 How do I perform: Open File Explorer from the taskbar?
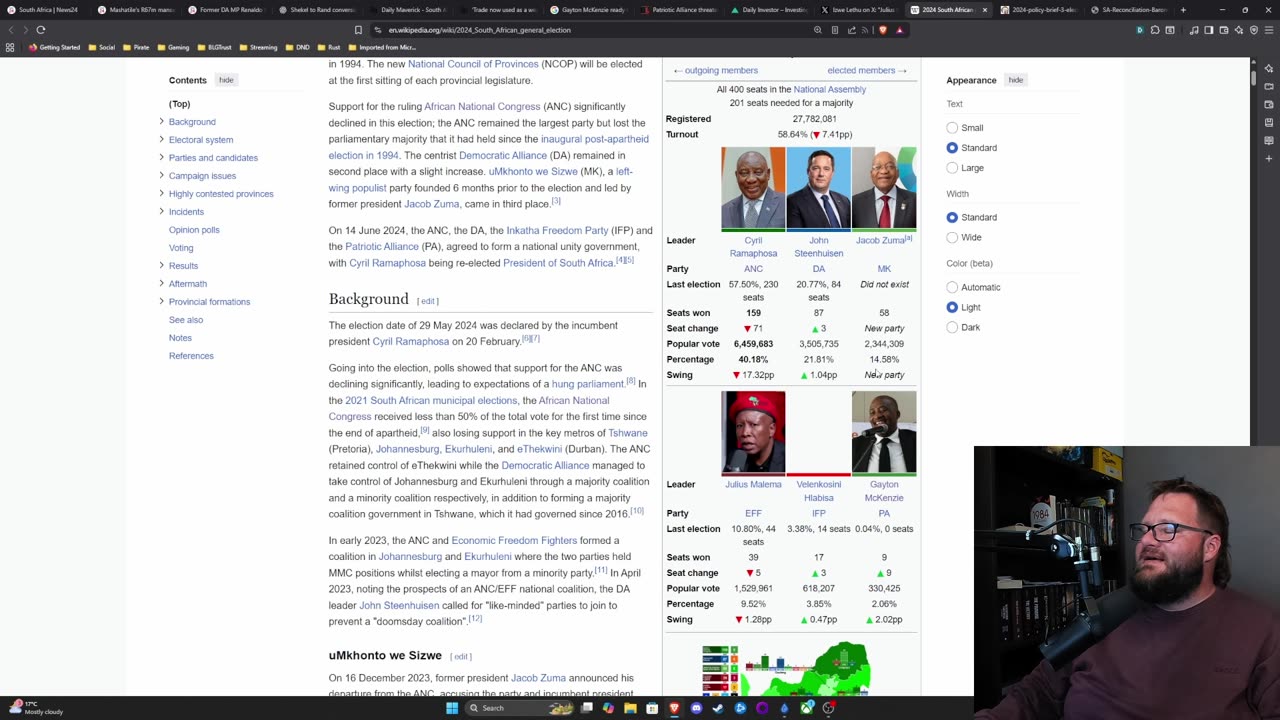click(x=630, y=708)
